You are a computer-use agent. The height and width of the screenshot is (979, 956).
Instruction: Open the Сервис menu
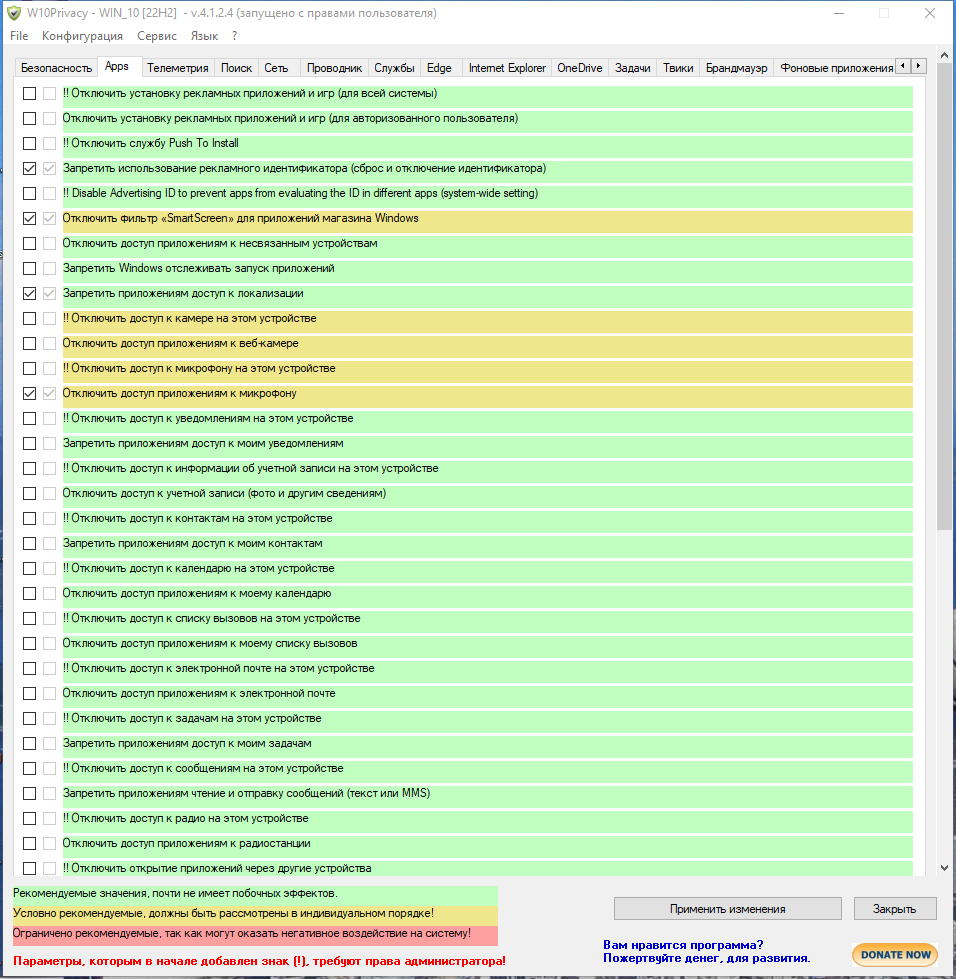(157, 36)
